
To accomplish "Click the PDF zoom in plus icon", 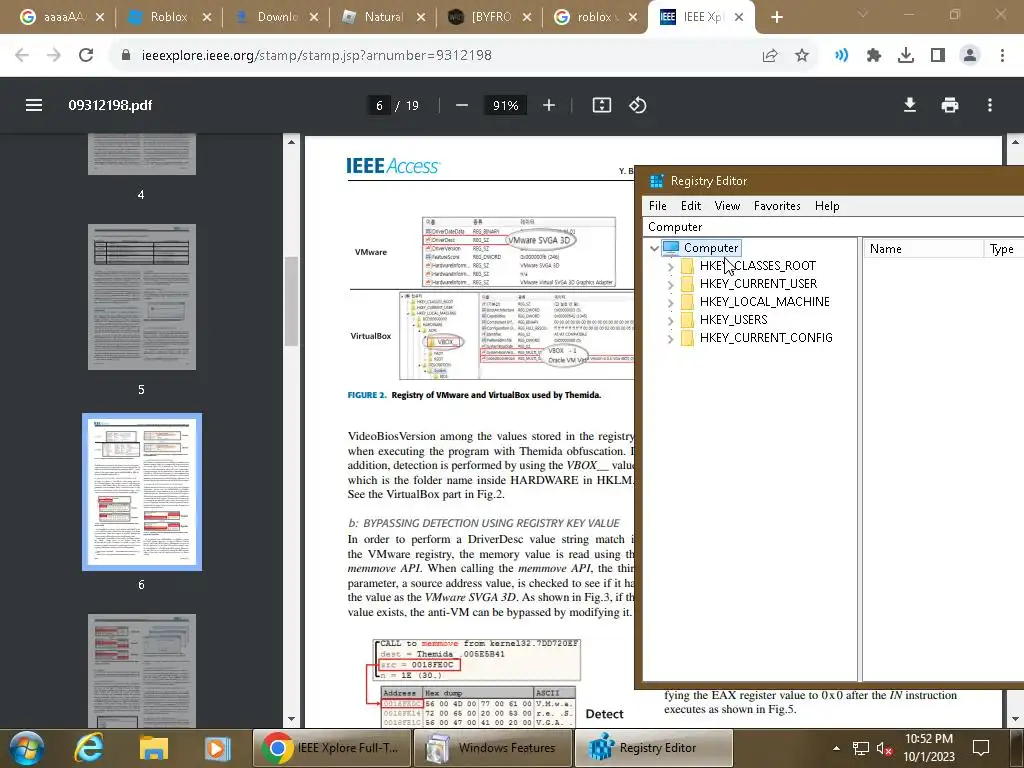I will [549, 105].
